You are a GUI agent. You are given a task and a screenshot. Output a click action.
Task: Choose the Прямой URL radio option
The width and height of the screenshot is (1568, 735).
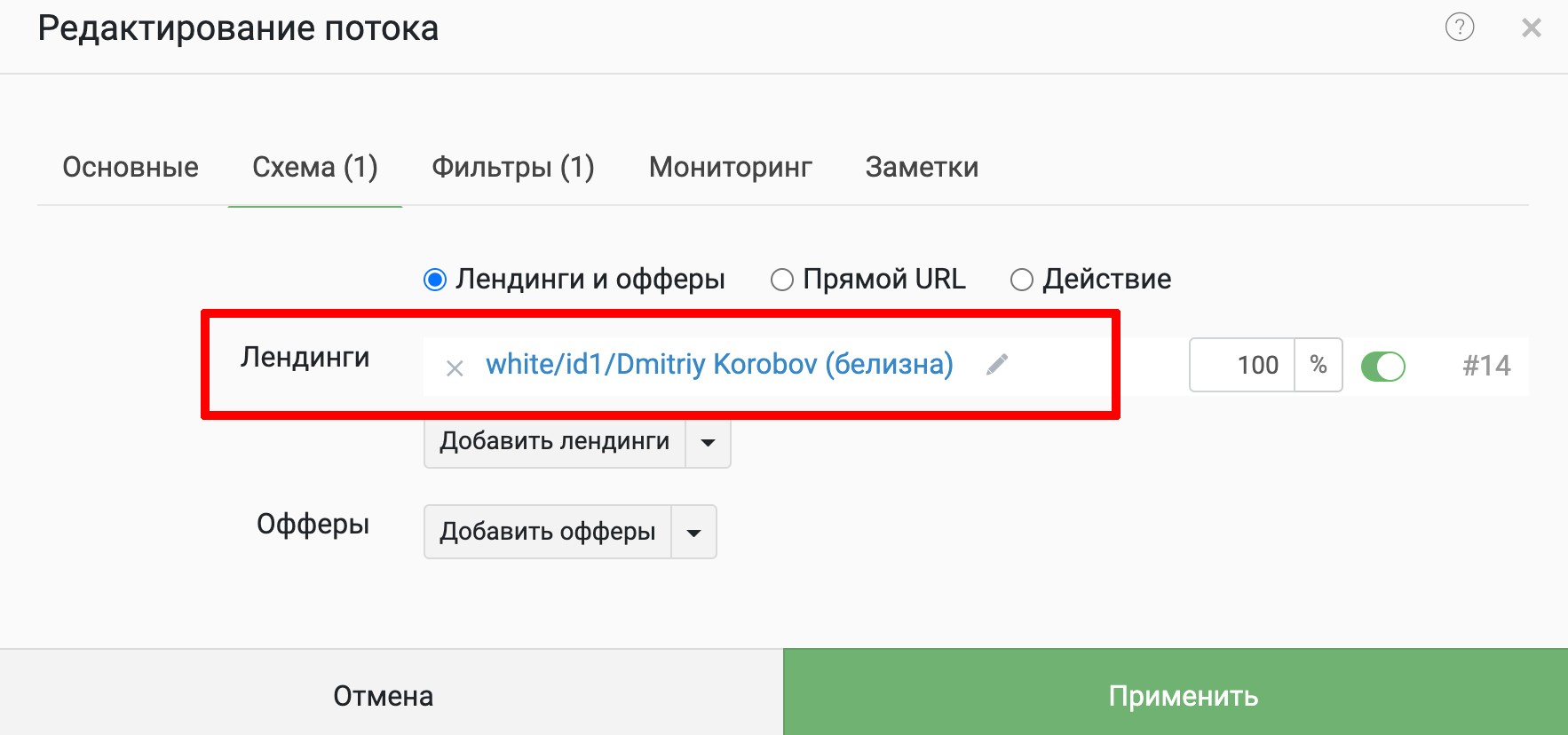click(781, 280)
